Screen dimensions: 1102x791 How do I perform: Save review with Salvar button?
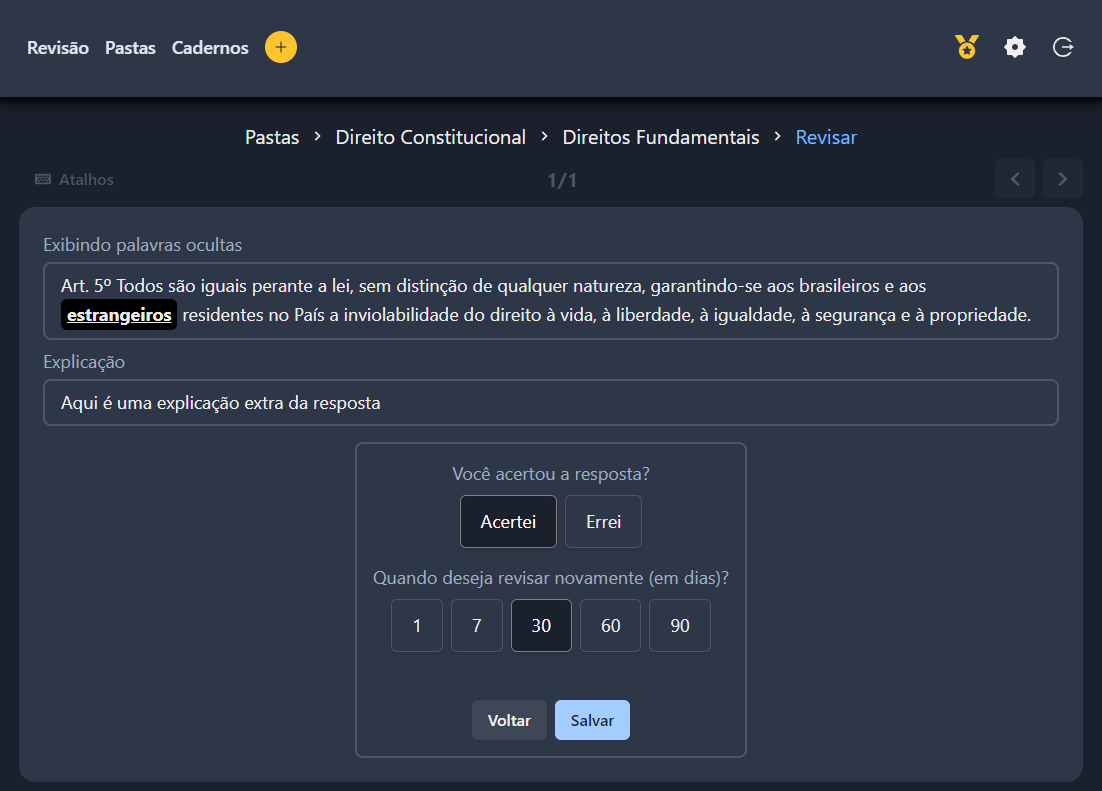(x=592, y=720)
